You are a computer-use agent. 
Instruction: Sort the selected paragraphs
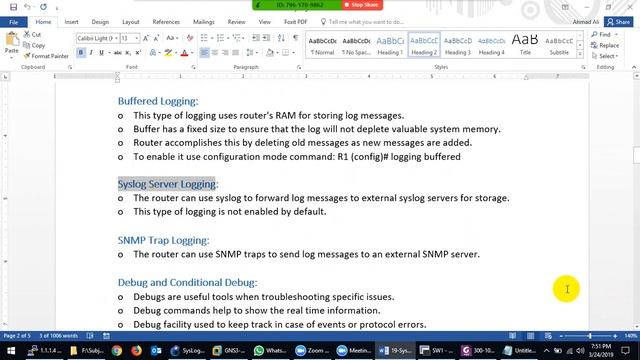pyautogui.click(x=281, y=38)
